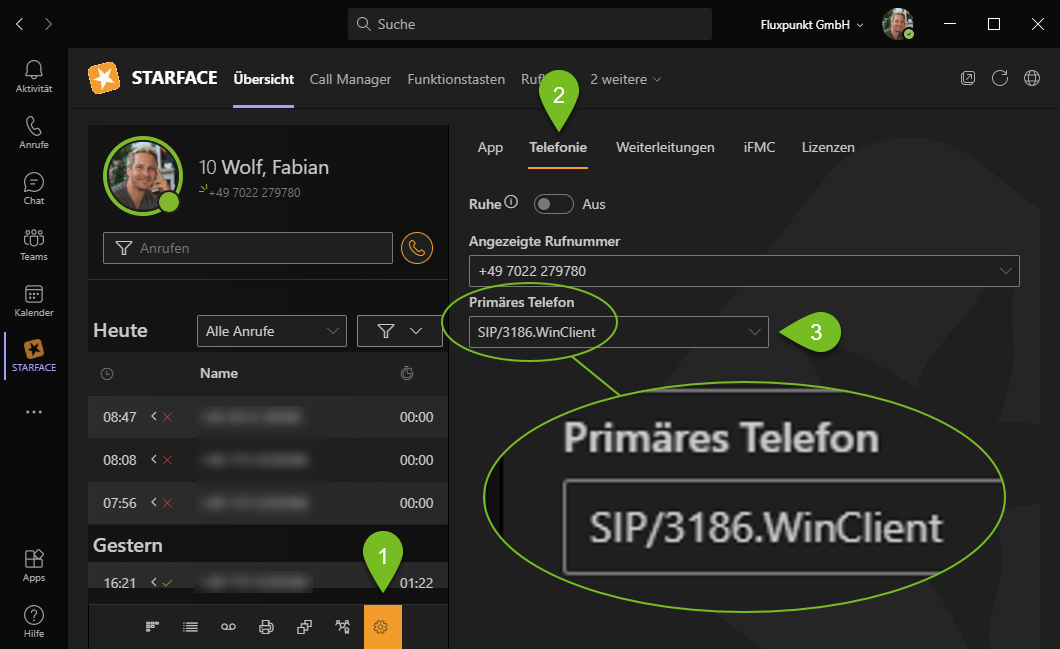Screen dimensions: 1060x649
Task: Open the Weiterleitungen tab
Action: tap(665, 147)
